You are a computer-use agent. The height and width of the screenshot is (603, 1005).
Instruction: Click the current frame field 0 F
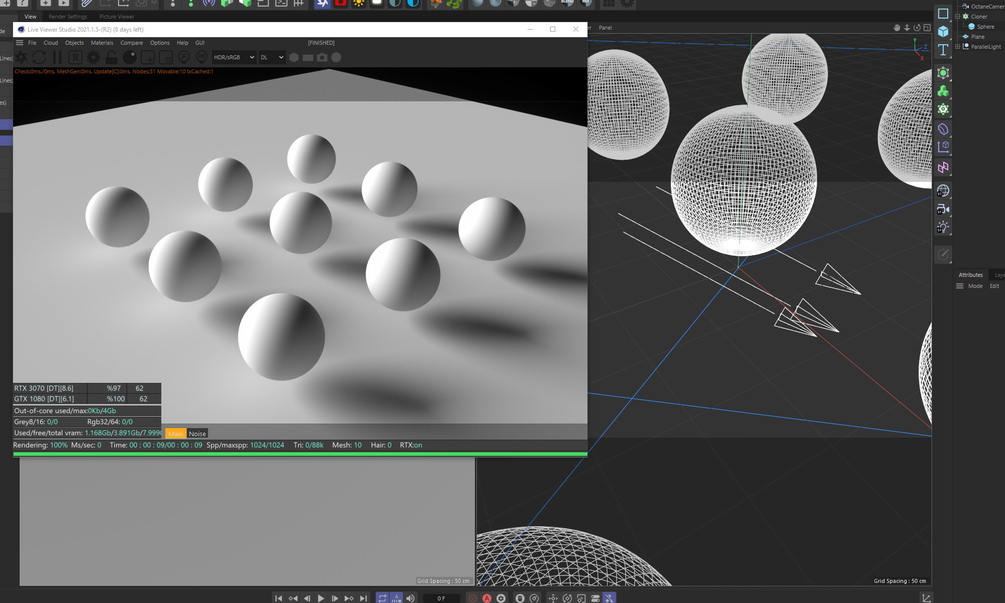[x=441, y=598]
